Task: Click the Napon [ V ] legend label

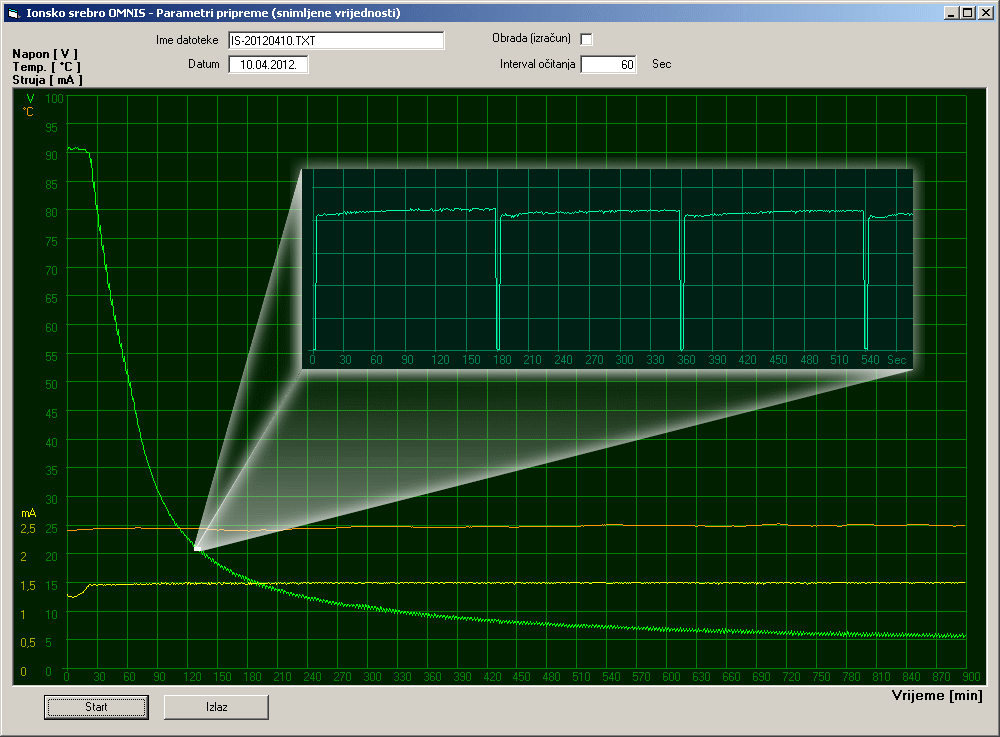Action: [45, 54]
